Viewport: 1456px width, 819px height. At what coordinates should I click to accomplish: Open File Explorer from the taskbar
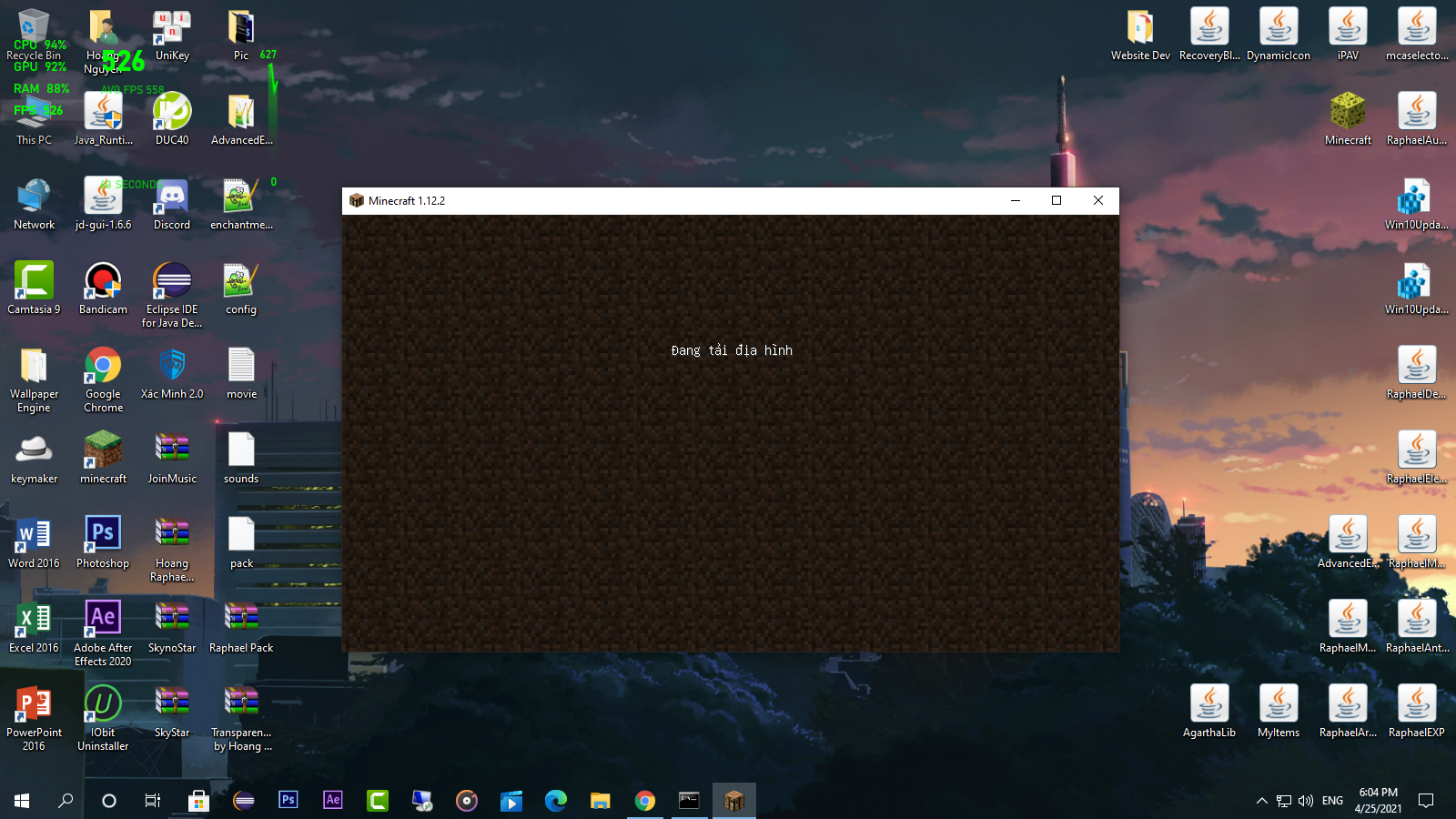pos(600,801)
